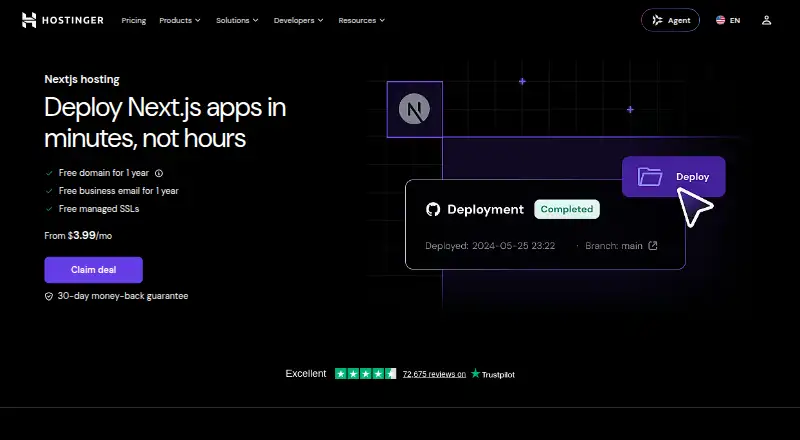Click the Deploy folder icon
This screenshot has height=440, width=800.
(x=649, y=177)
